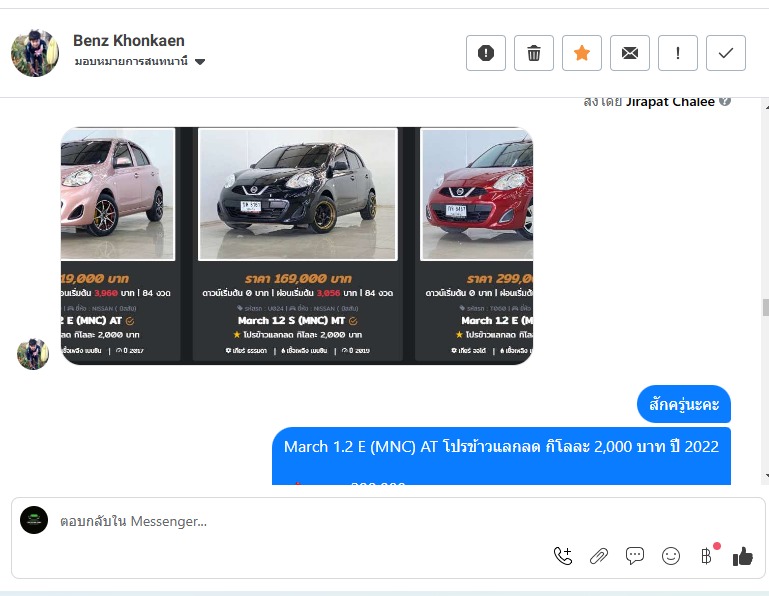Screen dimensions: 769x596
Task: Select the sender avatar beside the car image
Action: (33, 354)
